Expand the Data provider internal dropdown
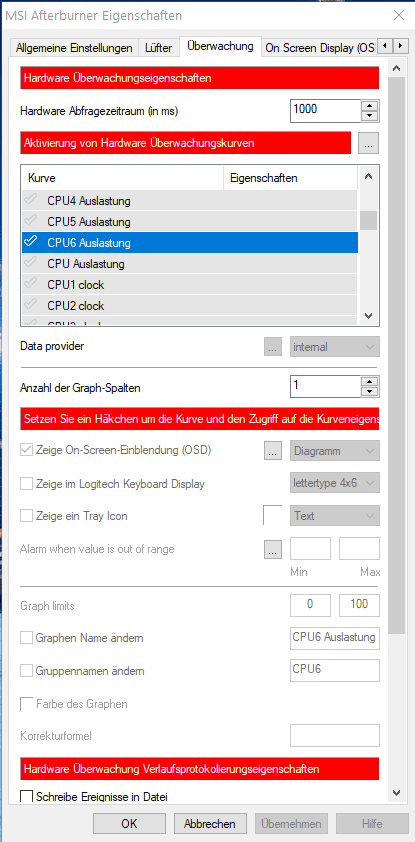This screenshot has height=842, width=415. (334, 347)
